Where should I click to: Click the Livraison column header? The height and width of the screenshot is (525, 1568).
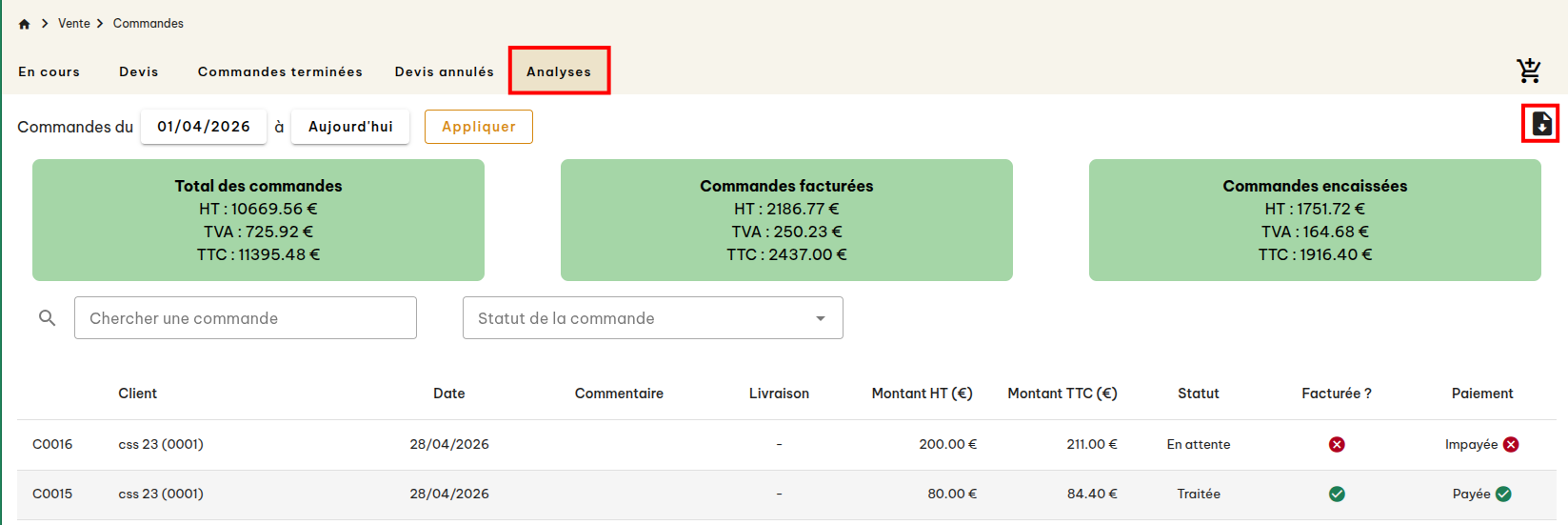coord(779,394)
